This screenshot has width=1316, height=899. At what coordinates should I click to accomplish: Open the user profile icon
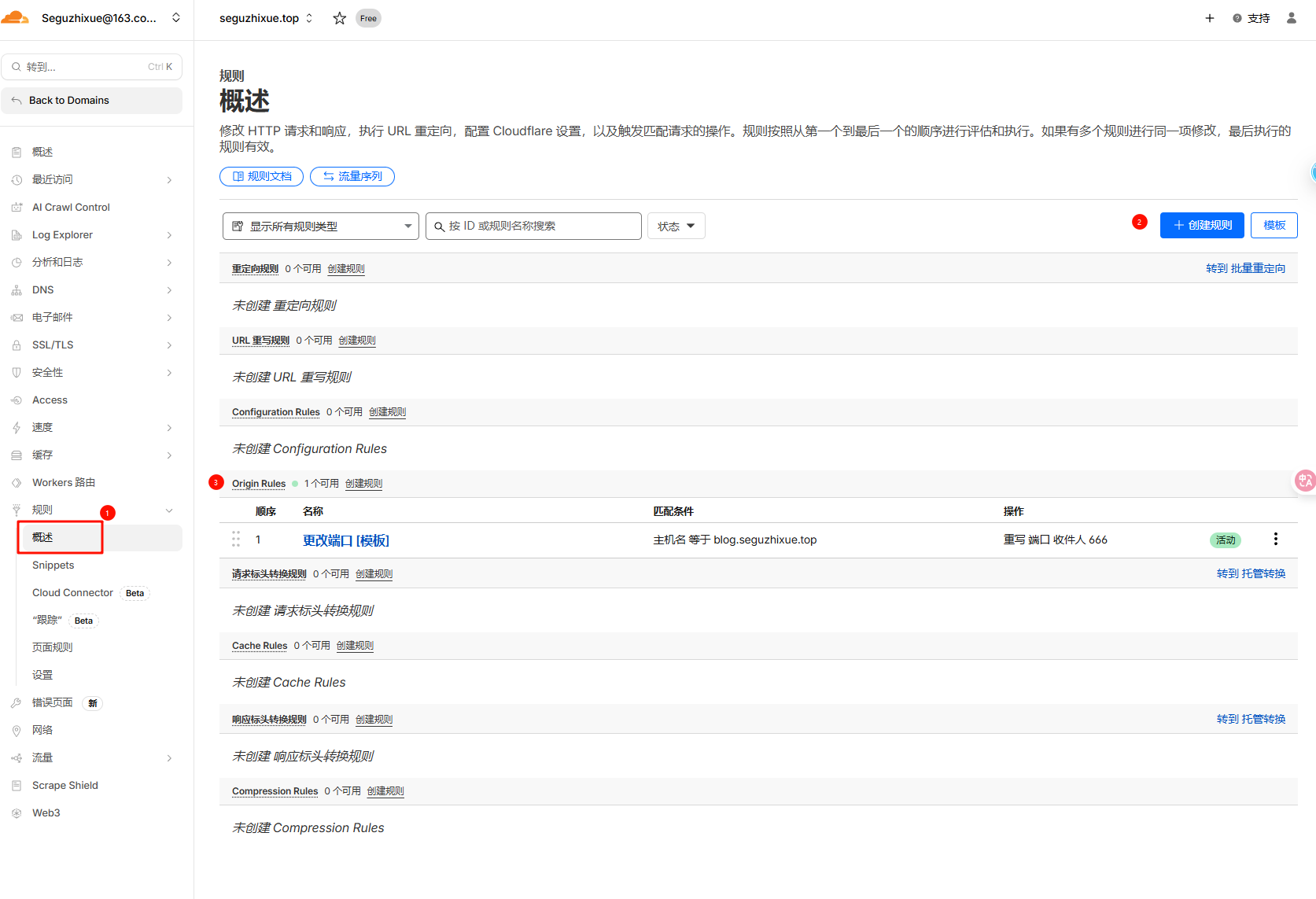point(1291,18)
